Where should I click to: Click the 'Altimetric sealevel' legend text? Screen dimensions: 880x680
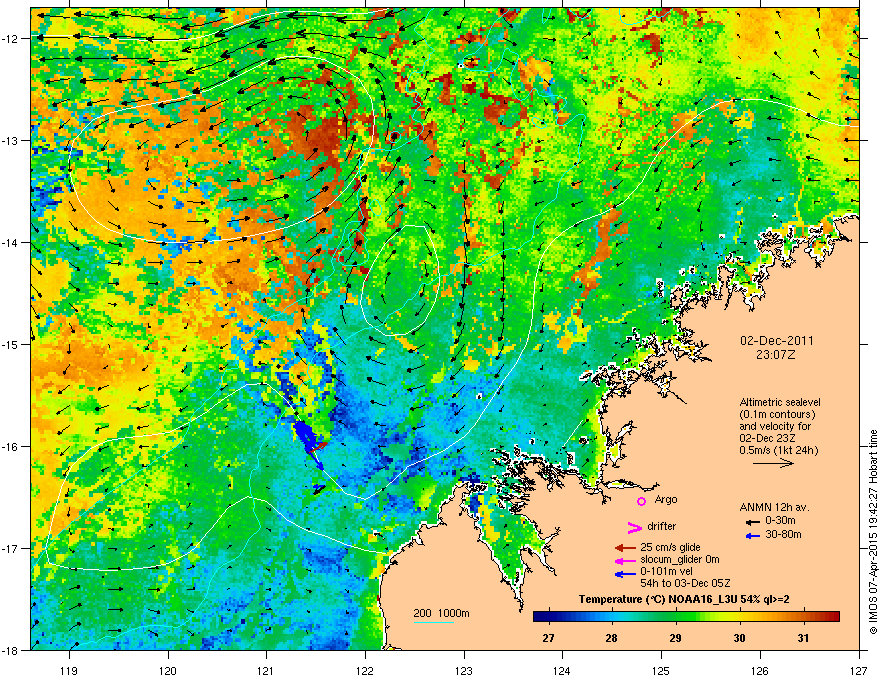[x=780, y=403]
